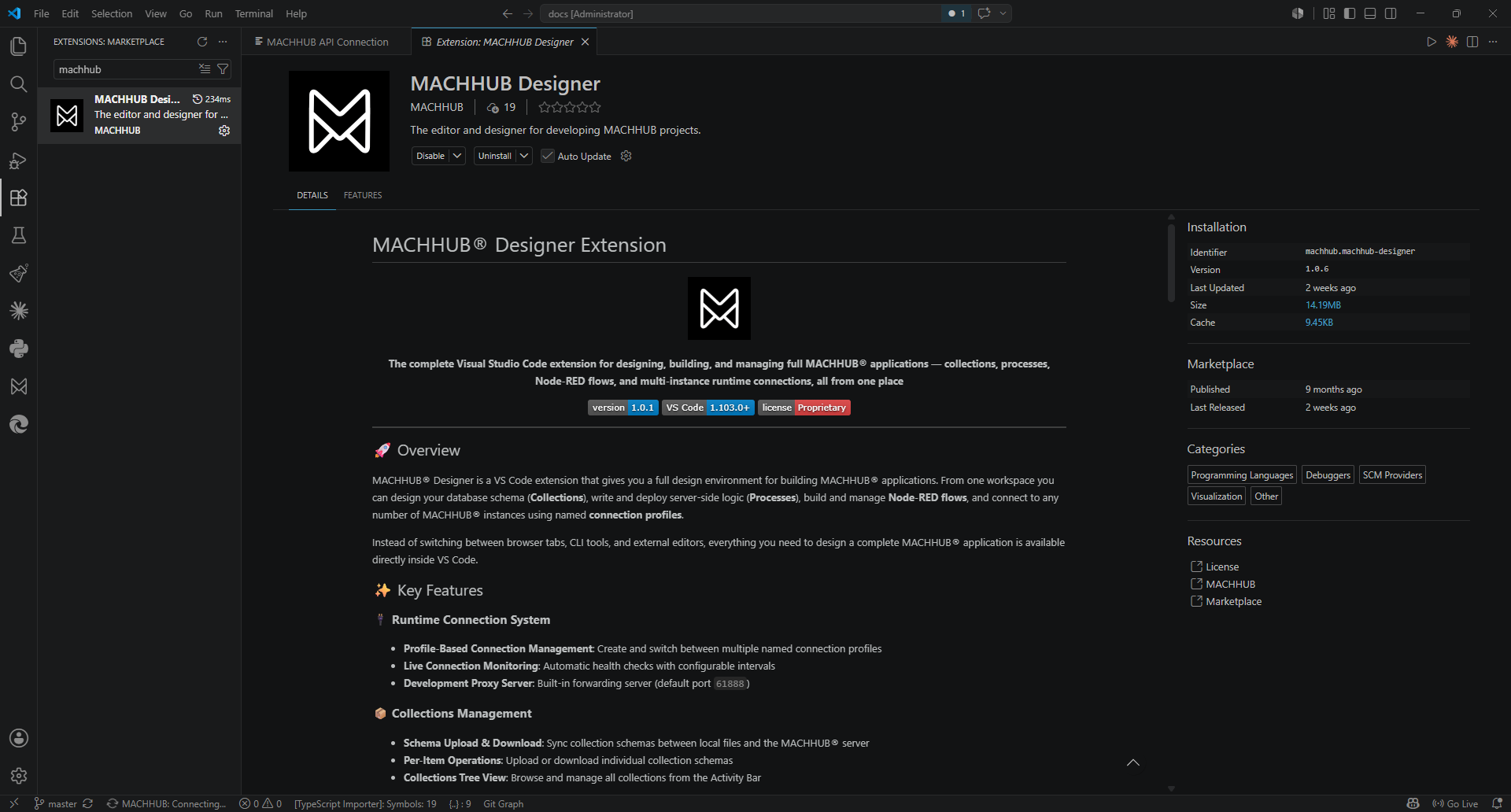
Task: Expand the Disable dropdown arrow
Action: point(457,156)
